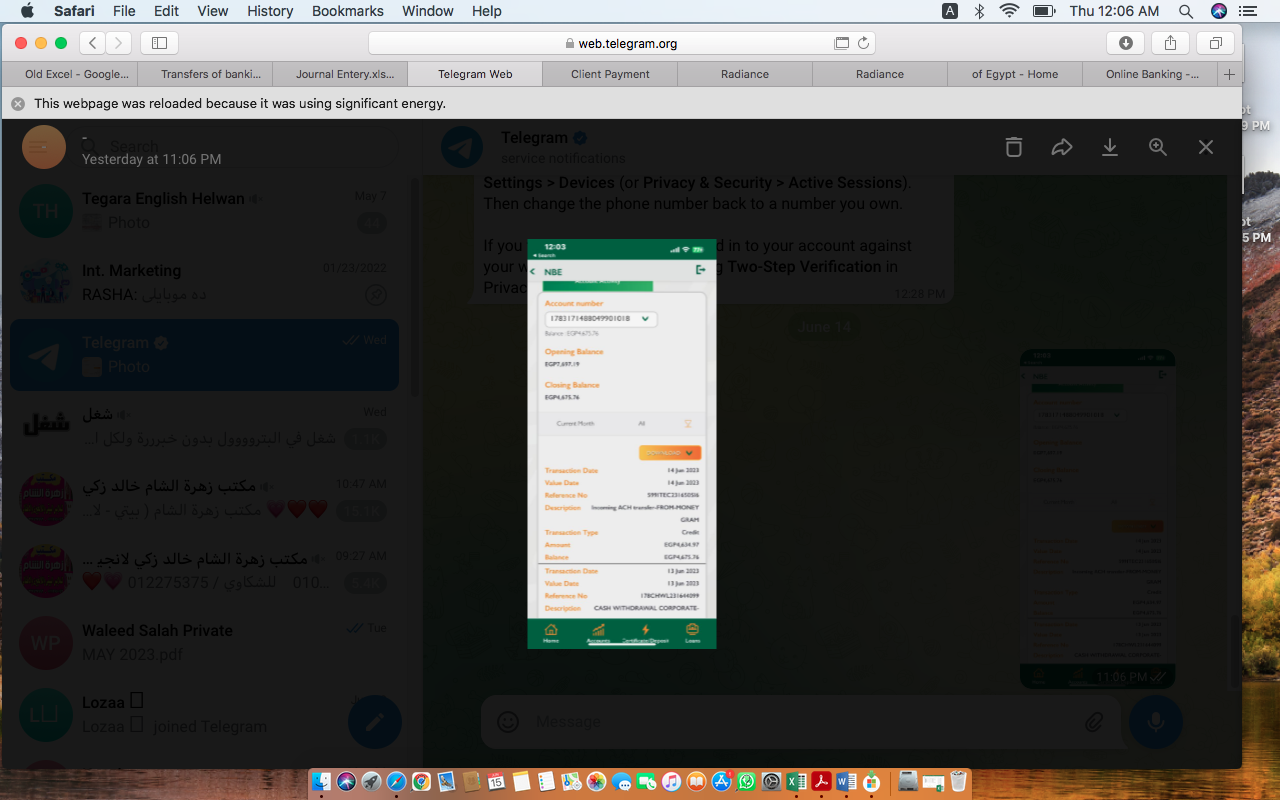Go forward in Safari history
The height and width of the screenshot is (800, 1280).
coord(119,43)
